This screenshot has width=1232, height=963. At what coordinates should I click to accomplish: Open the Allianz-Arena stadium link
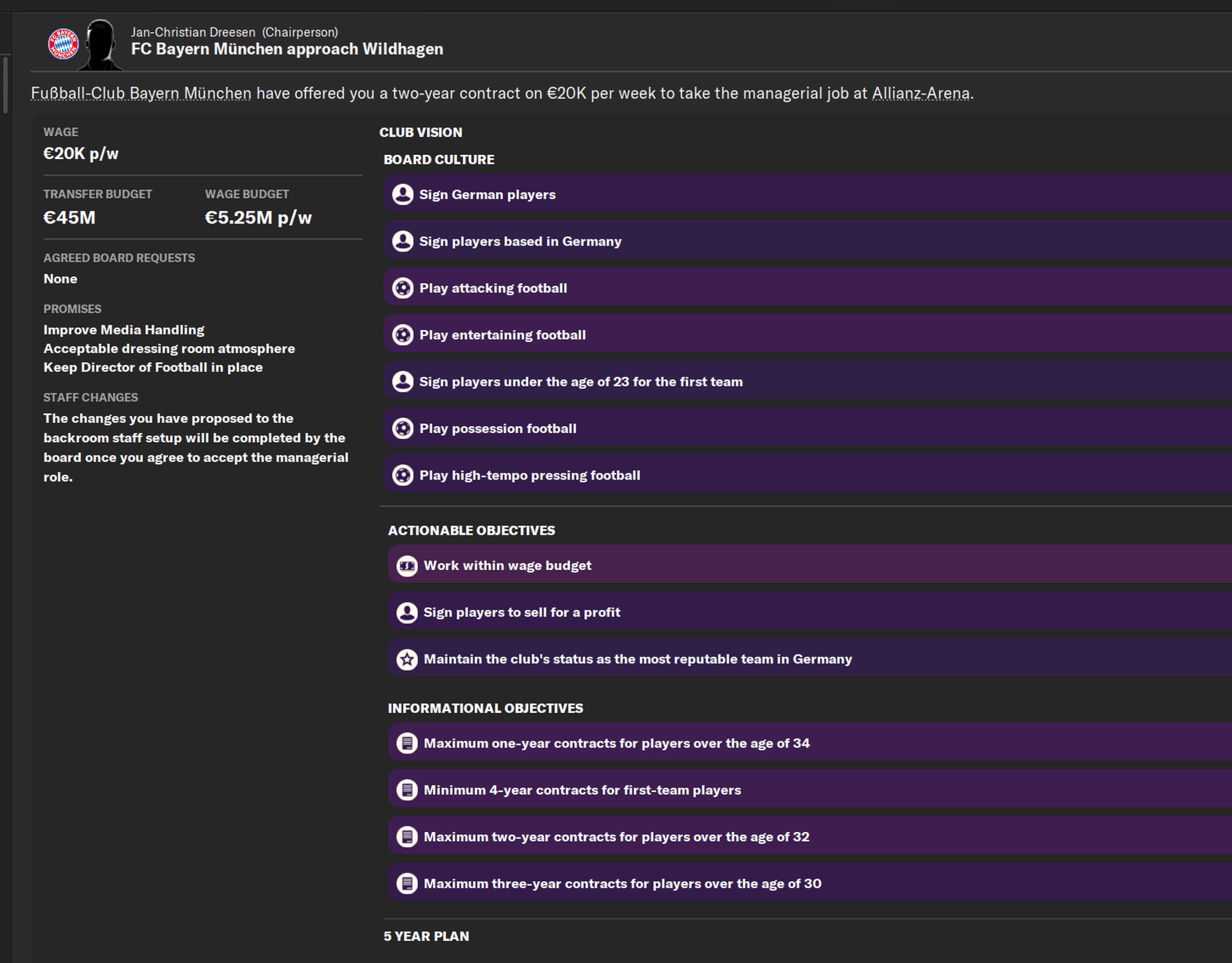click(921, 93)
